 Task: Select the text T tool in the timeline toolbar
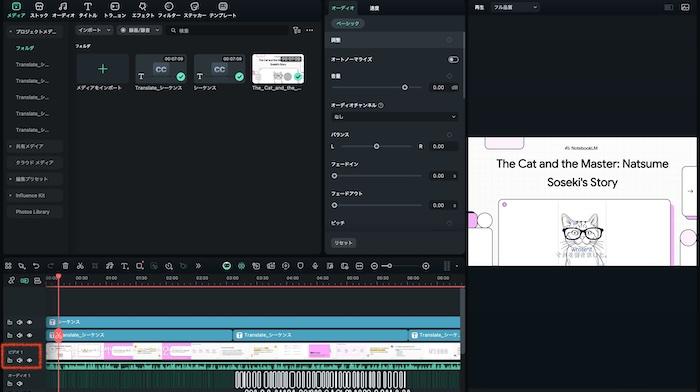[x=125, y=266]
